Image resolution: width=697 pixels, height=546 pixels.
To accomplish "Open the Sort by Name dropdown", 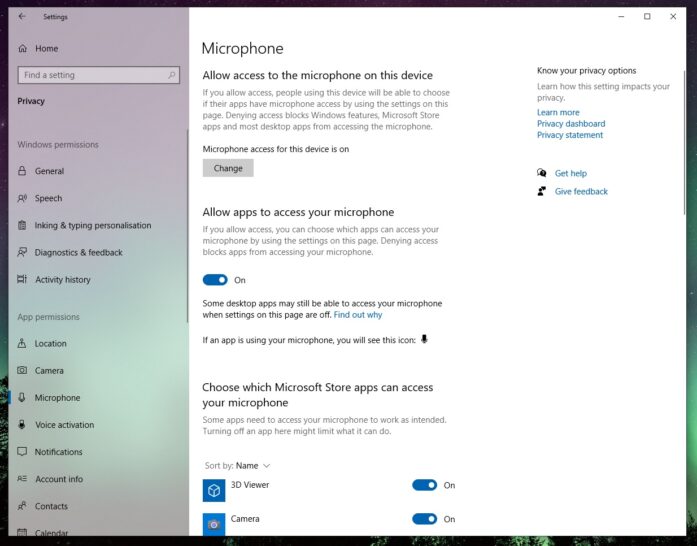I will (x=237, y=466).
